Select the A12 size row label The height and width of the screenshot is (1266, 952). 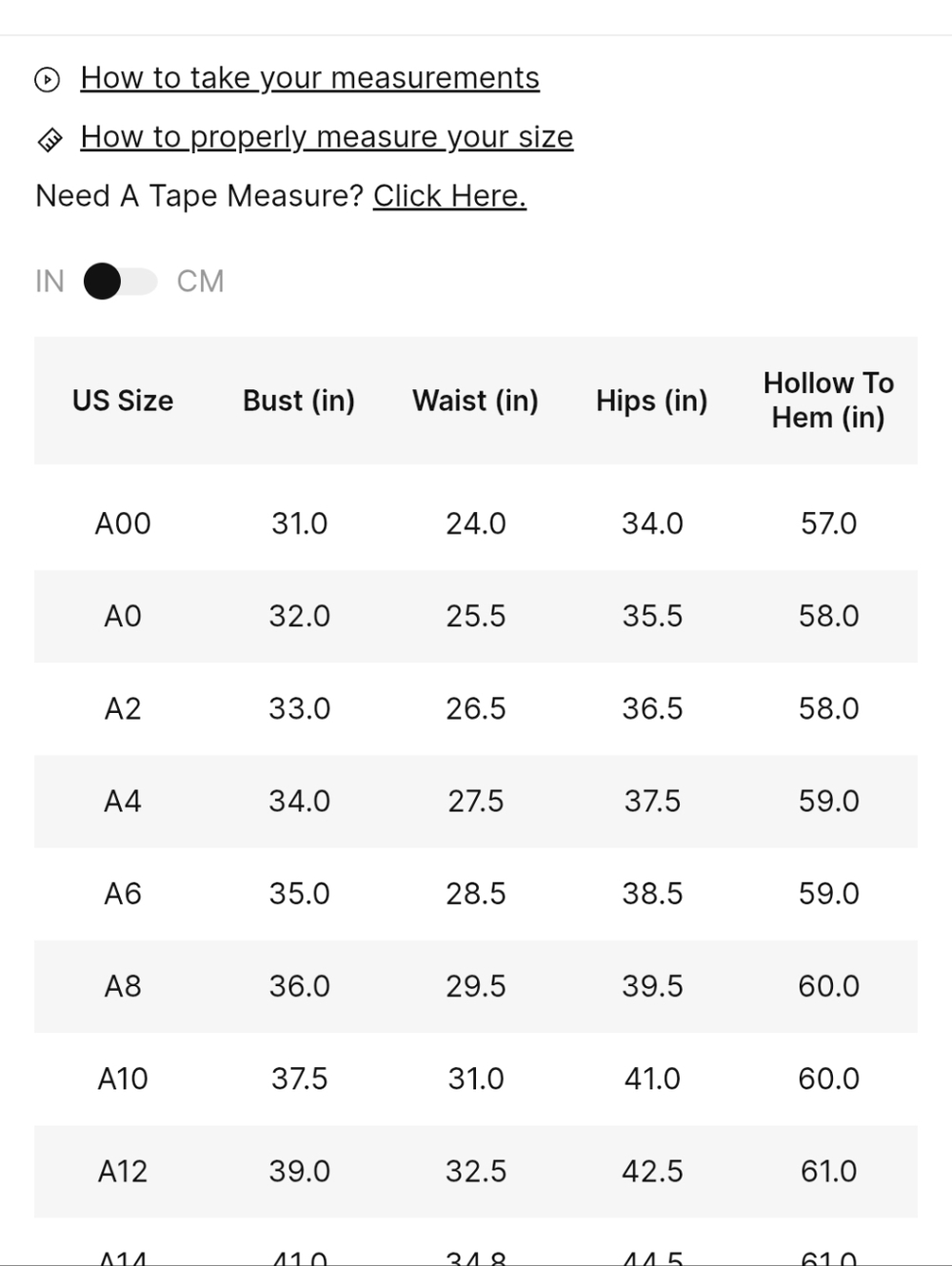123,1172
